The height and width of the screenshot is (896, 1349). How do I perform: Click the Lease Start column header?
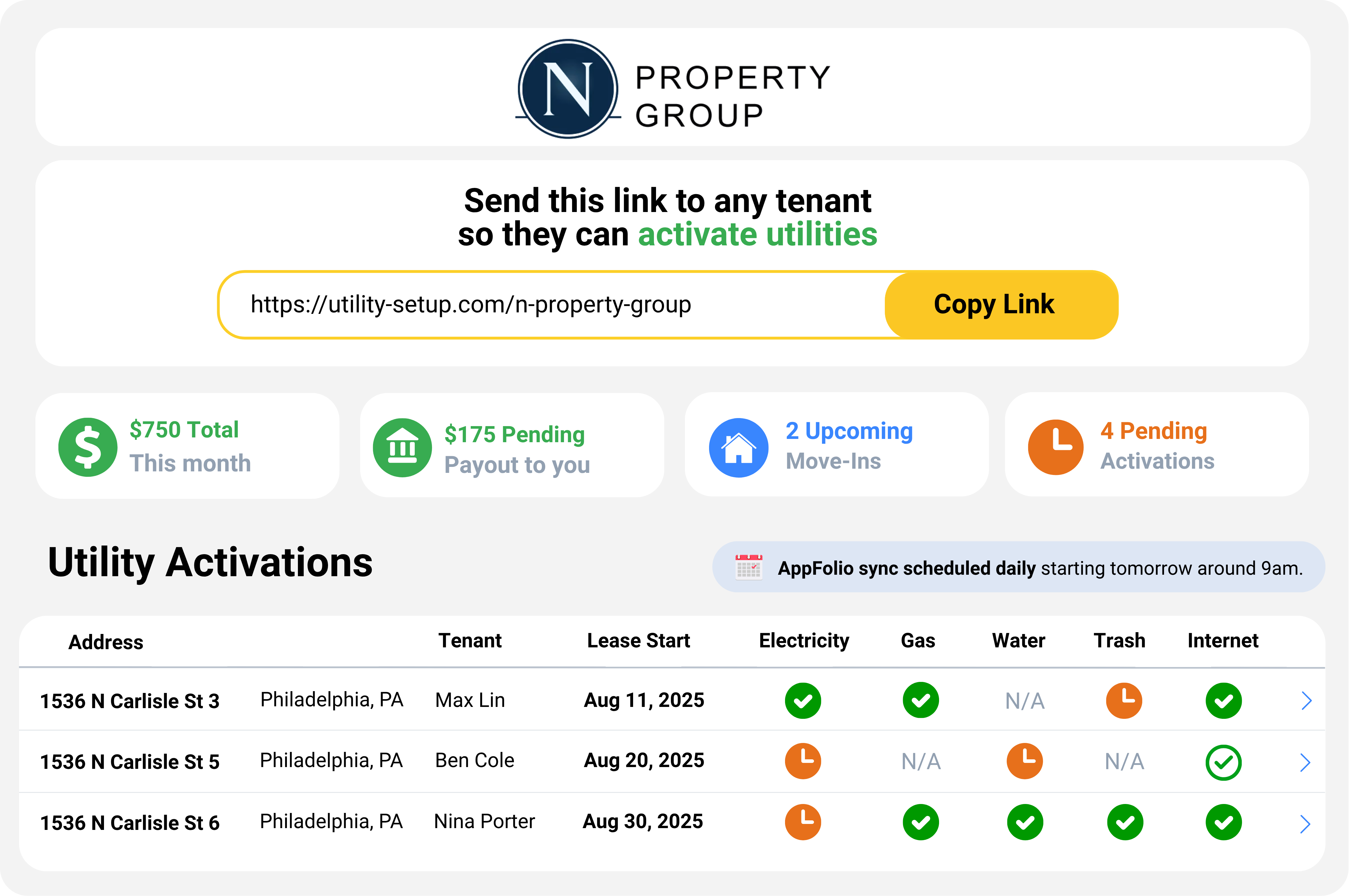[x=638, y=641]
